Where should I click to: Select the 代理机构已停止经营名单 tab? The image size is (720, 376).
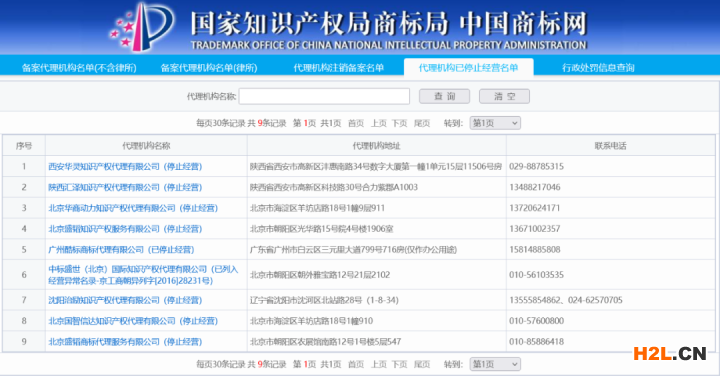pyautogui.click(x=468, y=68)
